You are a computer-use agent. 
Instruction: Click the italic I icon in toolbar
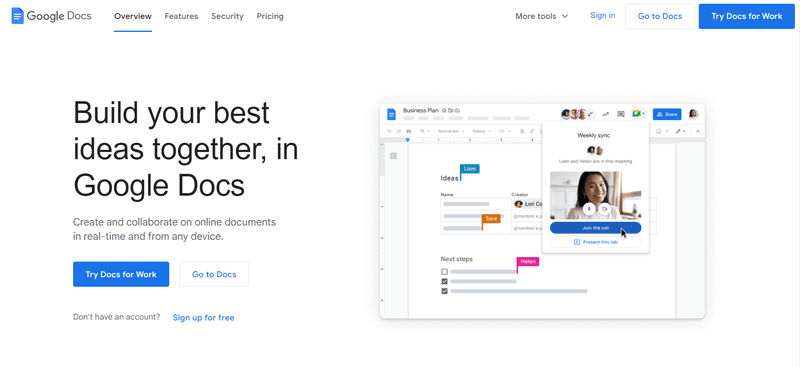532,131
